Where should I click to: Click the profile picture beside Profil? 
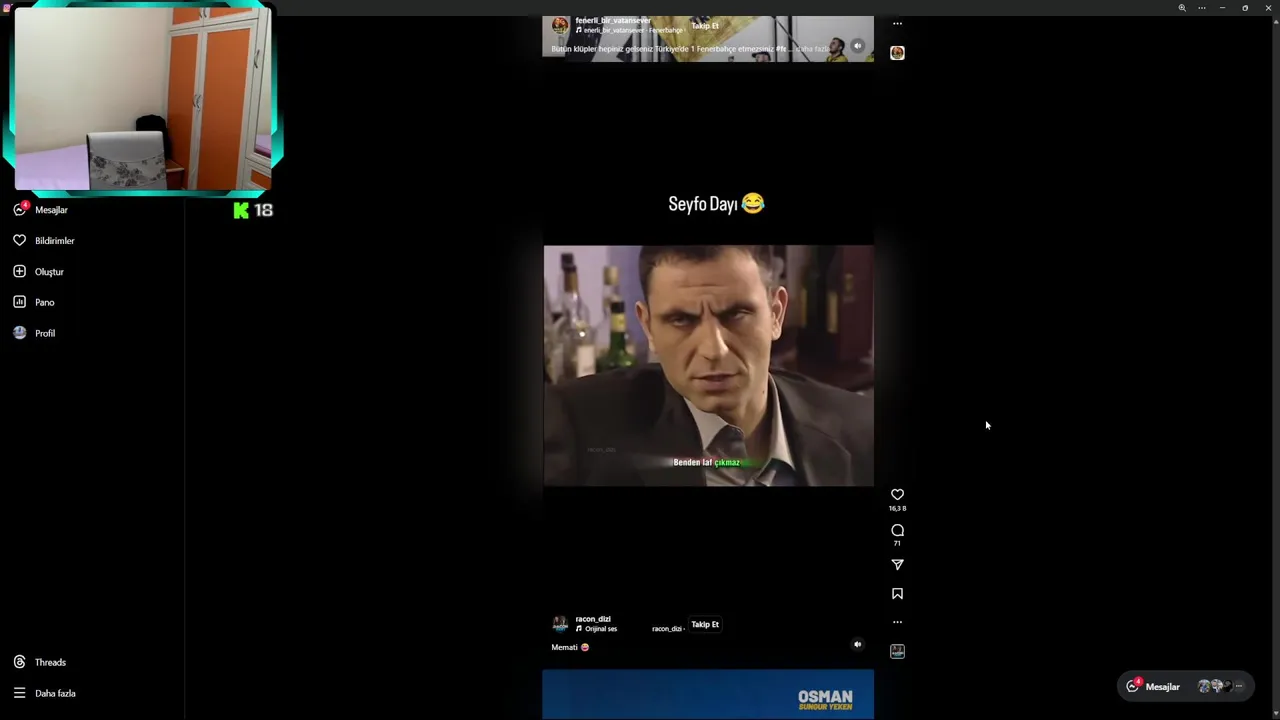[x=19, y=333]
